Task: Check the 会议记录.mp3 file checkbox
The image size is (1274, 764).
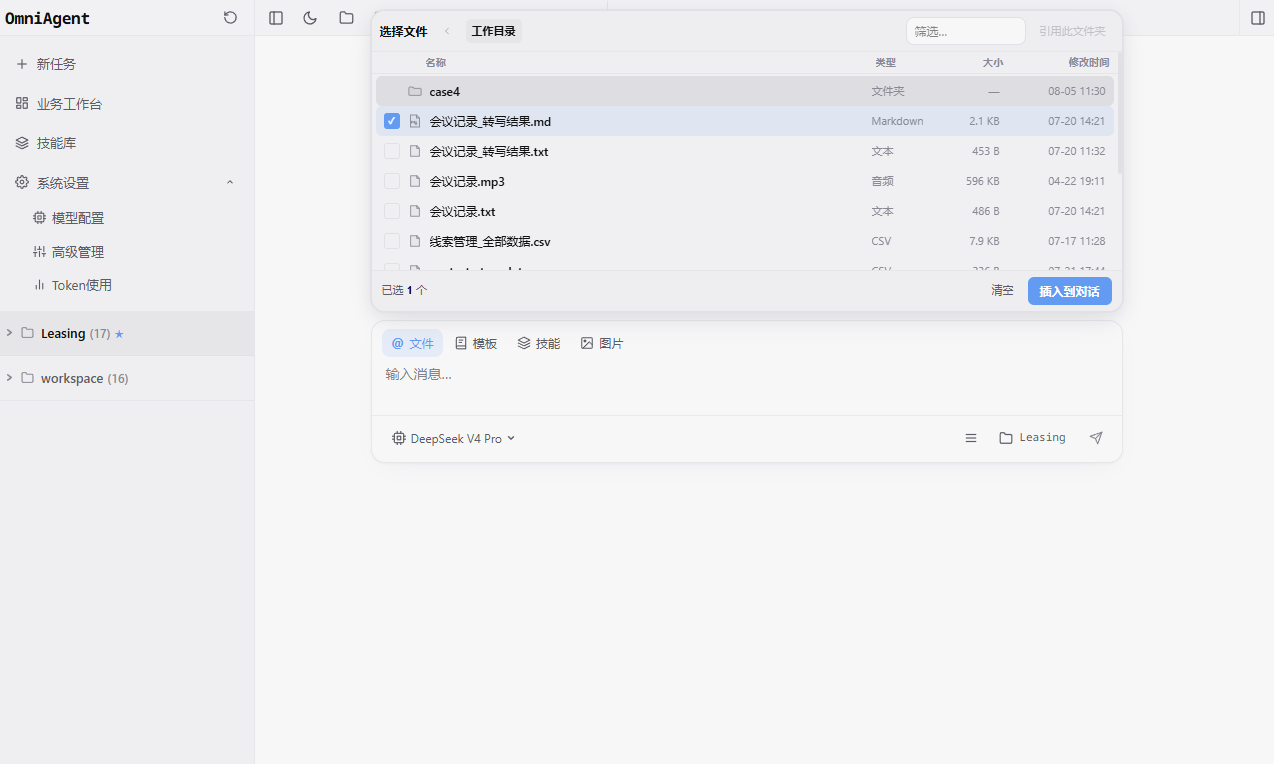Action: (x=392, y=181)
